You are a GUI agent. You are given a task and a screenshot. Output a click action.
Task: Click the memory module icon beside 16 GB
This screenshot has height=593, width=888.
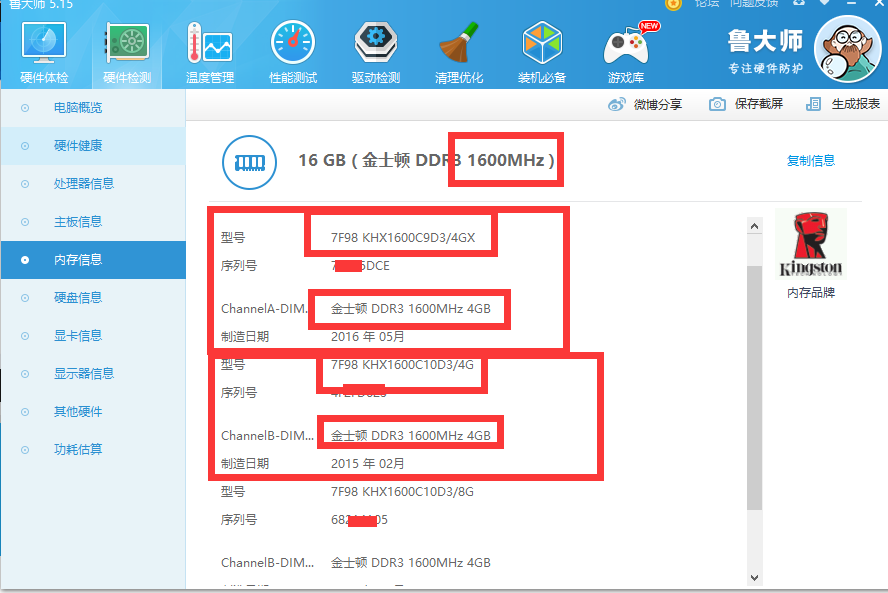pyautogui.click(x=249, y=163)
